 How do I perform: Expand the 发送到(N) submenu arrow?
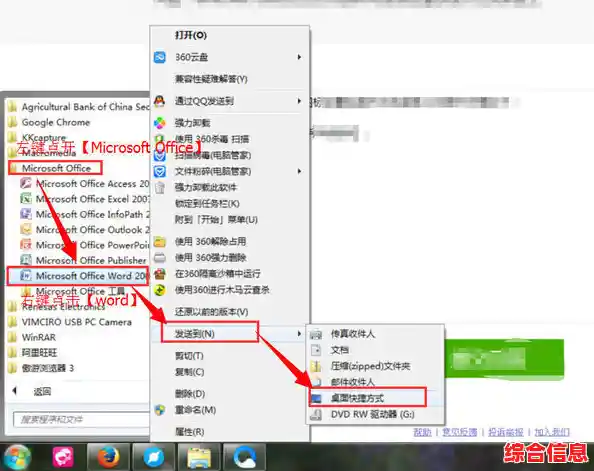(299, 334)
